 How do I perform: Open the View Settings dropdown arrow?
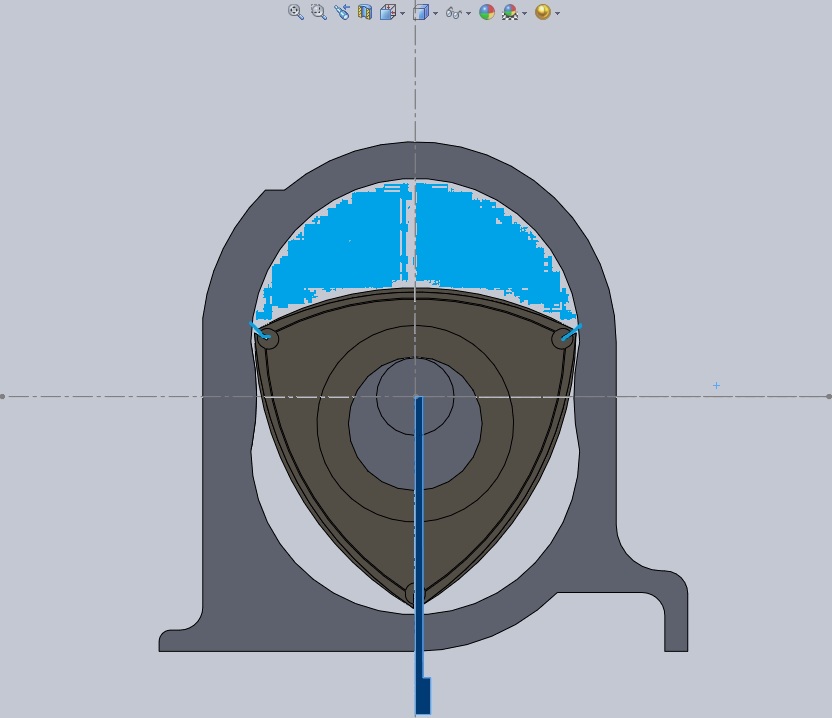click(x=557, y=13)
